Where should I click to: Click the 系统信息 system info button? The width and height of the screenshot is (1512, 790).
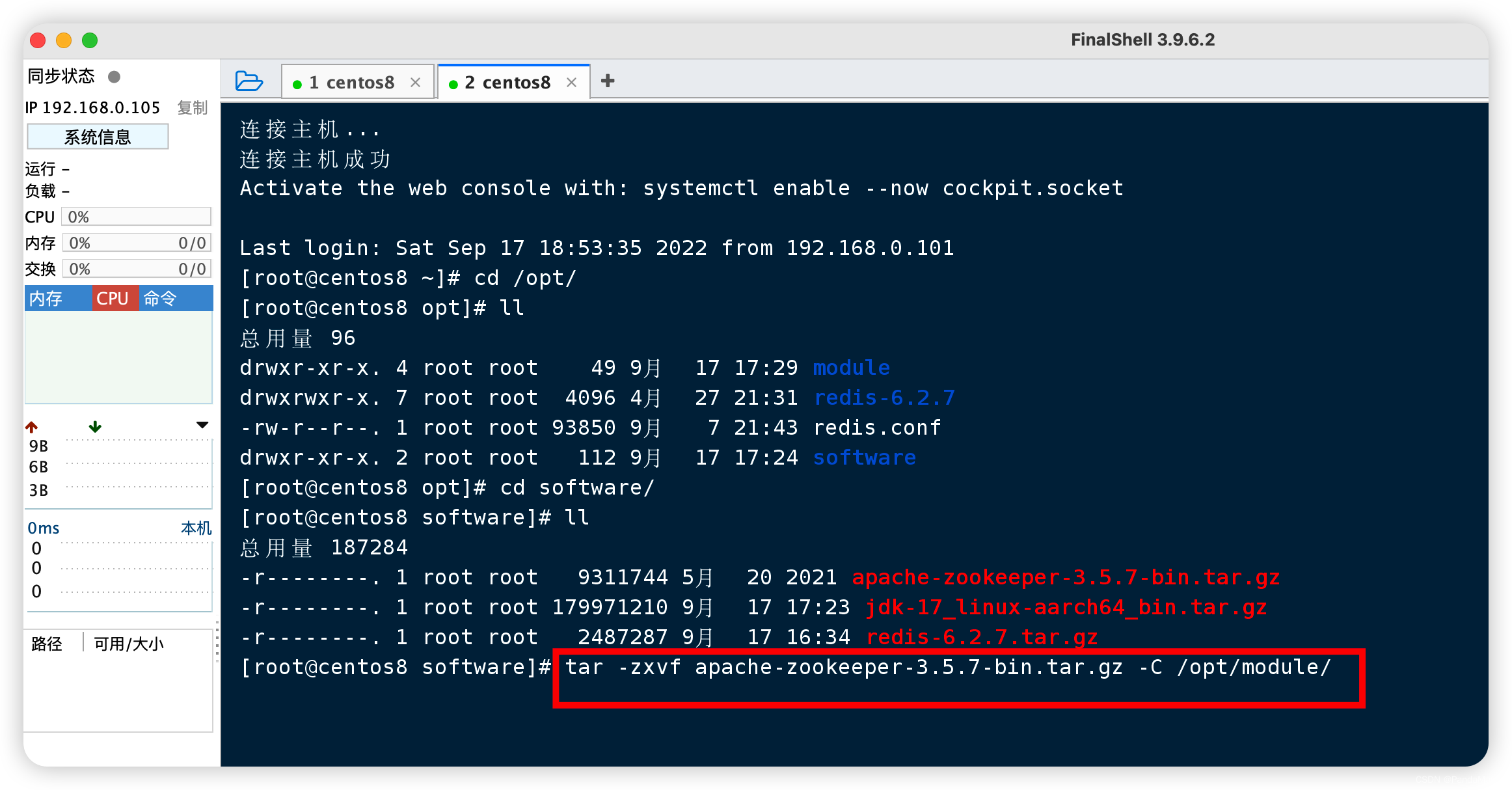pos(105,135)
